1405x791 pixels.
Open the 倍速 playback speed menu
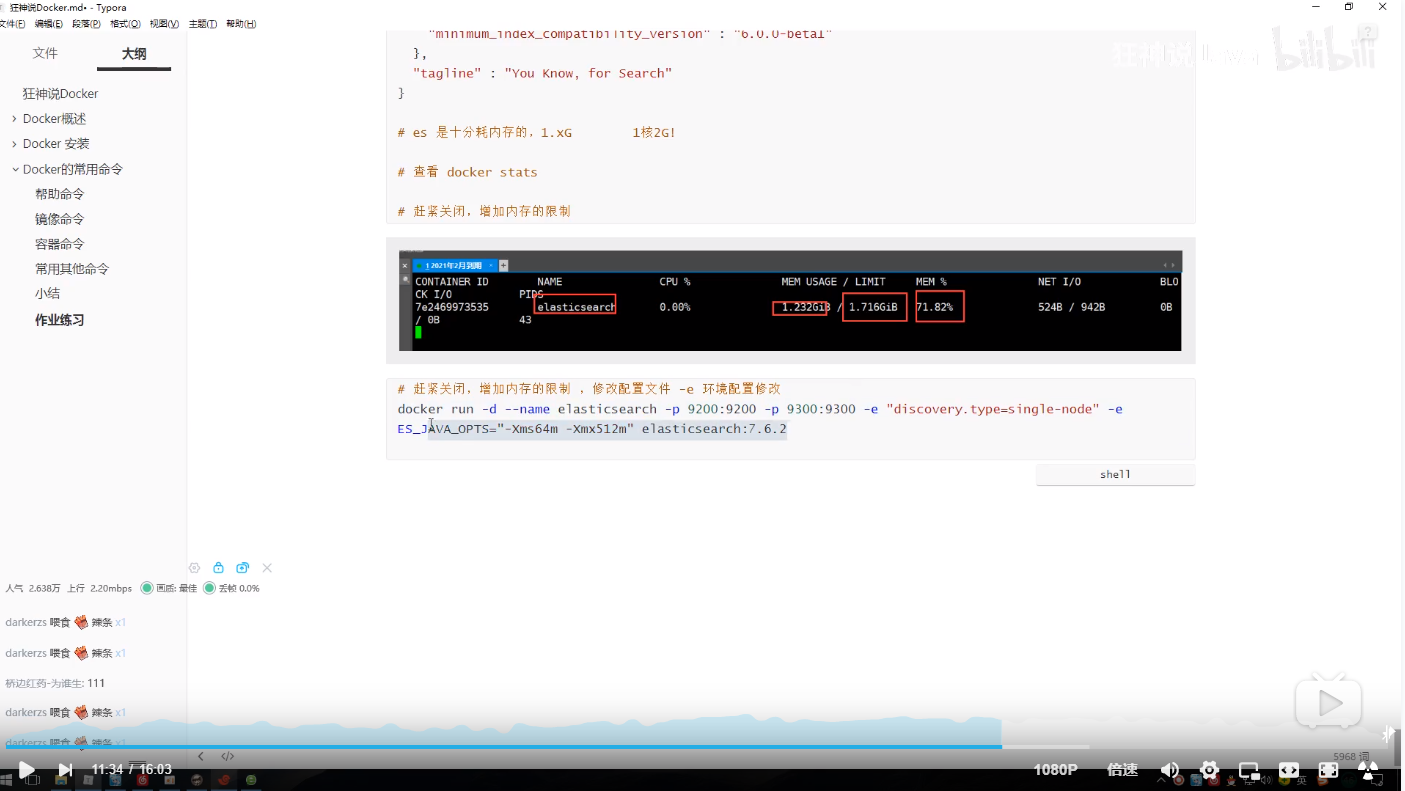(x=1122, y=770)
